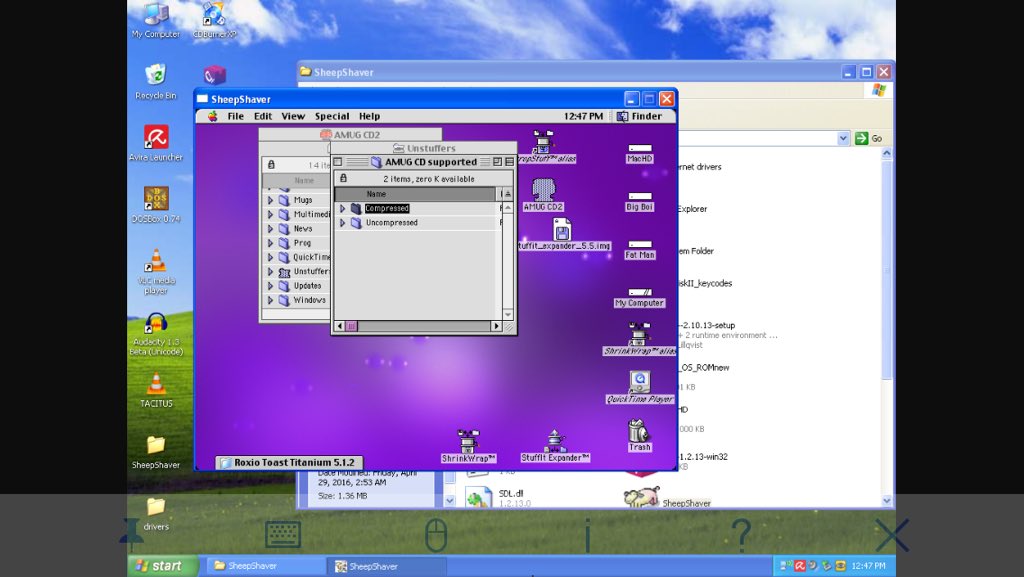The image size is (1024, 577).
Task: Open the Help menu in Mac menu bar
Action: click(x=369, y=116)
